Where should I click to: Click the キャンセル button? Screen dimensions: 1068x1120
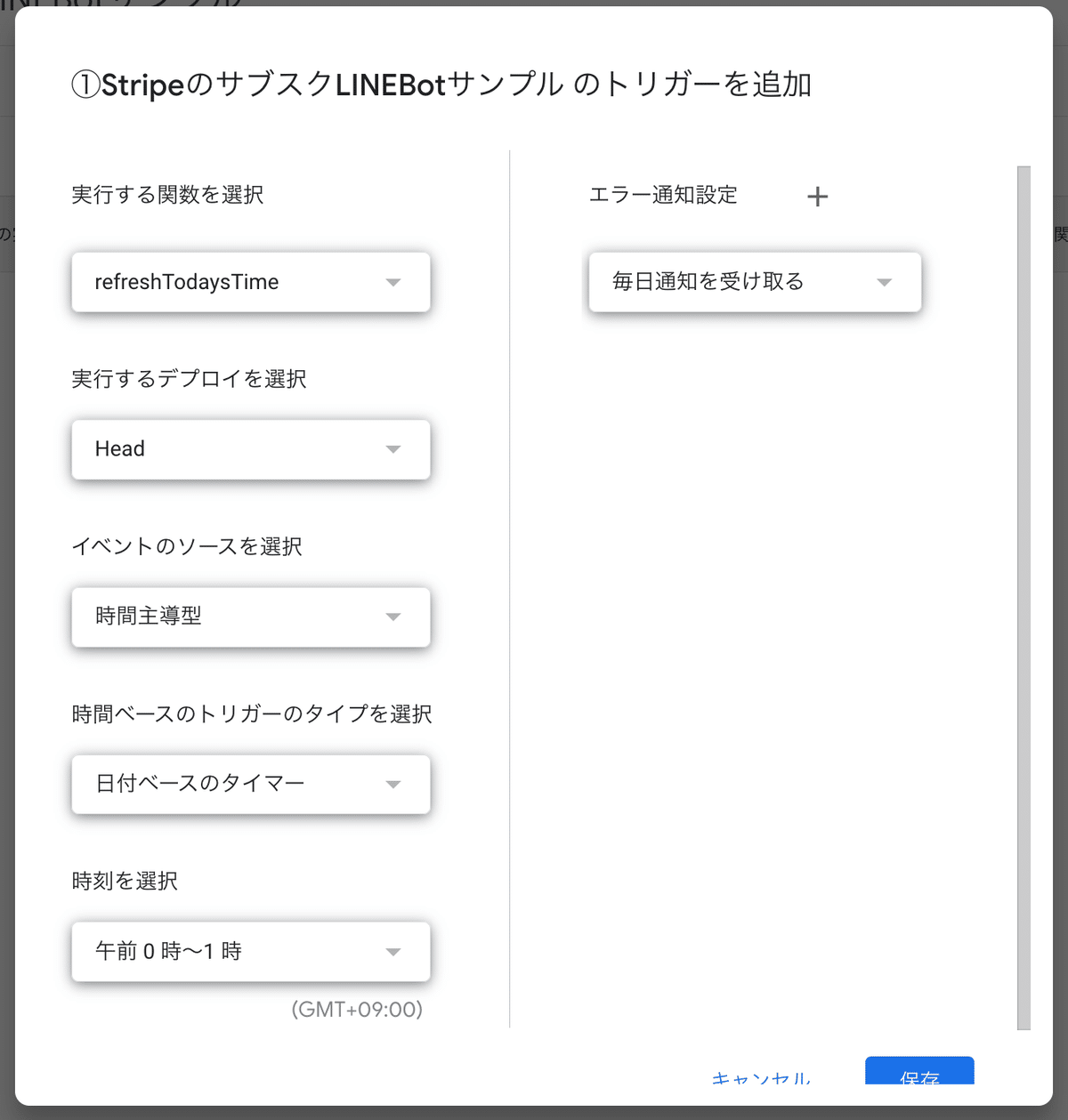(x=761, y=1077)
